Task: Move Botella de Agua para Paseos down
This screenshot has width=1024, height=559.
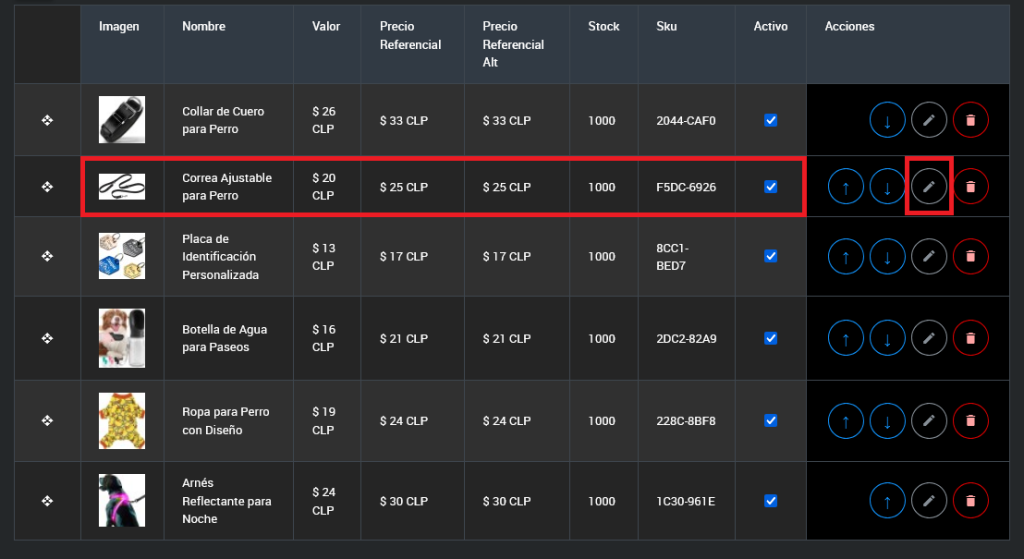Action: (x=887, y=339)
